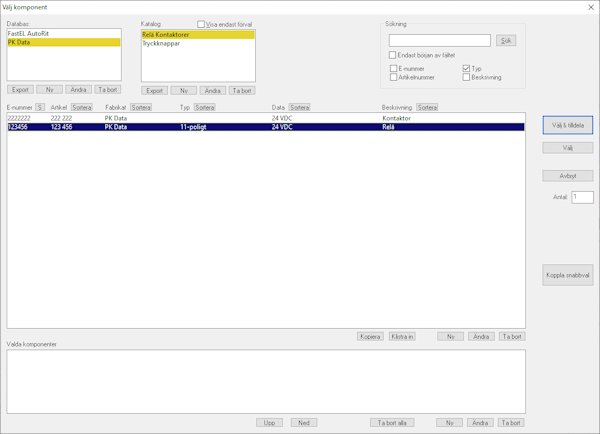Screen dimensions: 600x434
Task: Check the E-nummer search option
Action: [393, 69]
